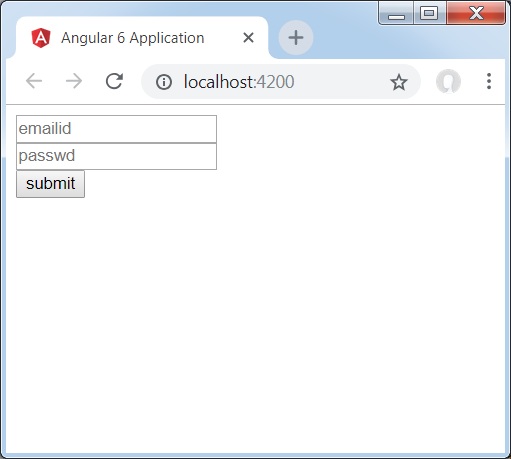Click the Angular logo favicon
Viewport: 511px width, 459px height.
pyautogui.click(x=41, y=38)
